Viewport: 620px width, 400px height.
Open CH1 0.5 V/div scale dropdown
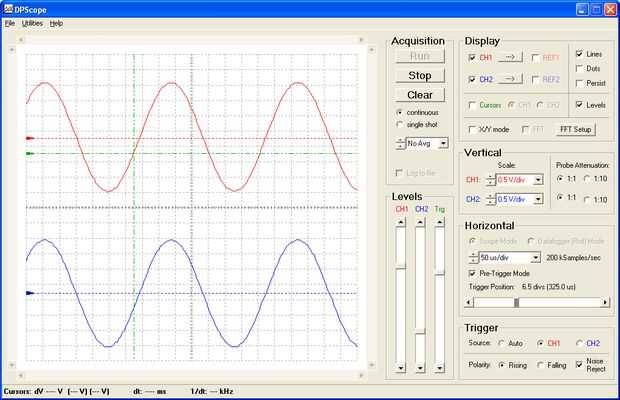click(538, 180)
